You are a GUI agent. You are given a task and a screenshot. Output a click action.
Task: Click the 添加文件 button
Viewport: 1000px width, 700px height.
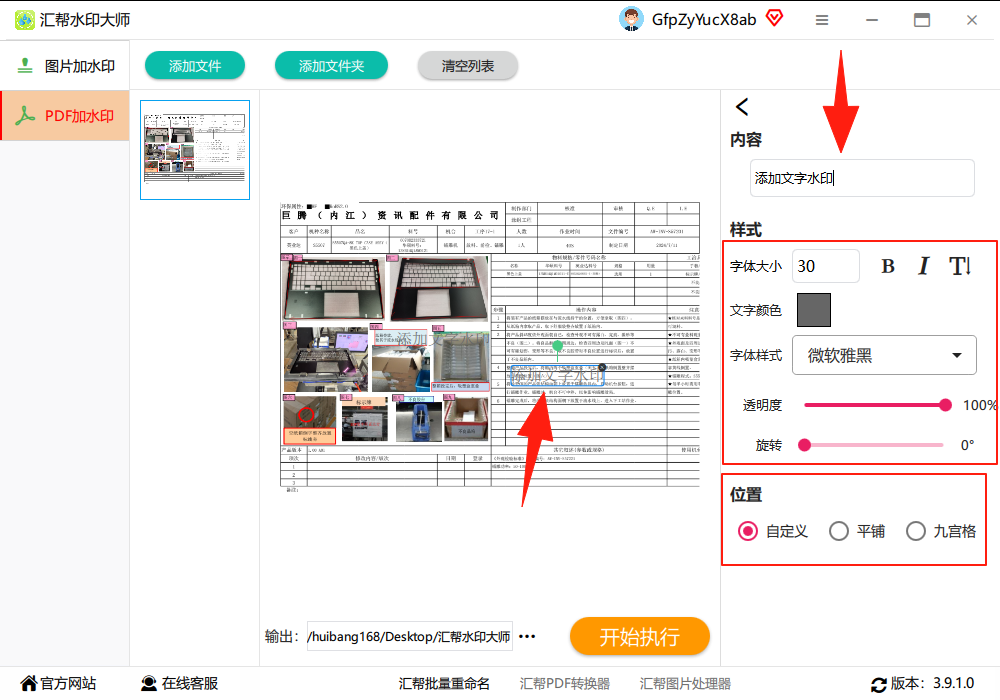point(195,66)
